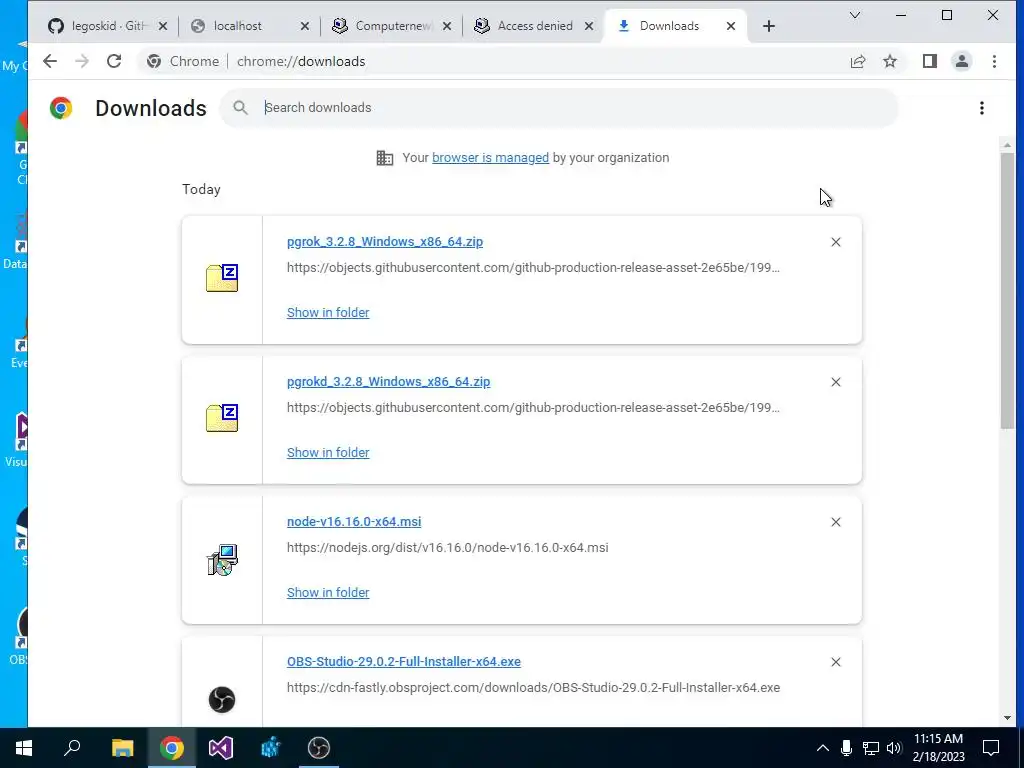Select the Downloads tab

click(669, 26)
